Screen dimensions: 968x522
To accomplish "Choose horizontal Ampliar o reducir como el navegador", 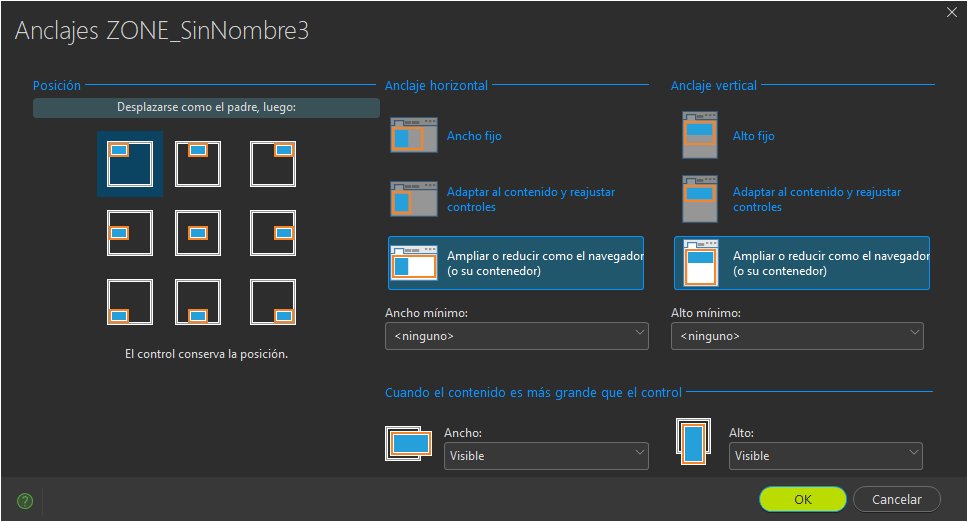I will pyautogui.click(x=515, y=263).
